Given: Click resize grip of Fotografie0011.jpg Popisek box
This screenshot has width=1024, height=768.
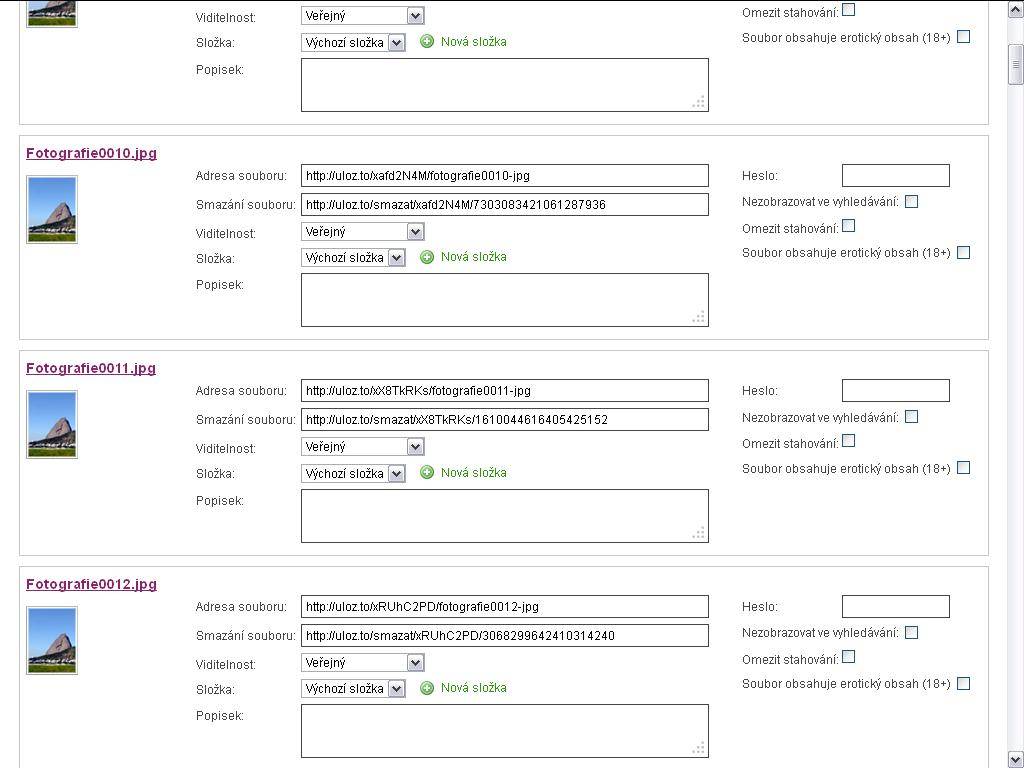Looking at the screenshot, I should (x=699, y=533).
